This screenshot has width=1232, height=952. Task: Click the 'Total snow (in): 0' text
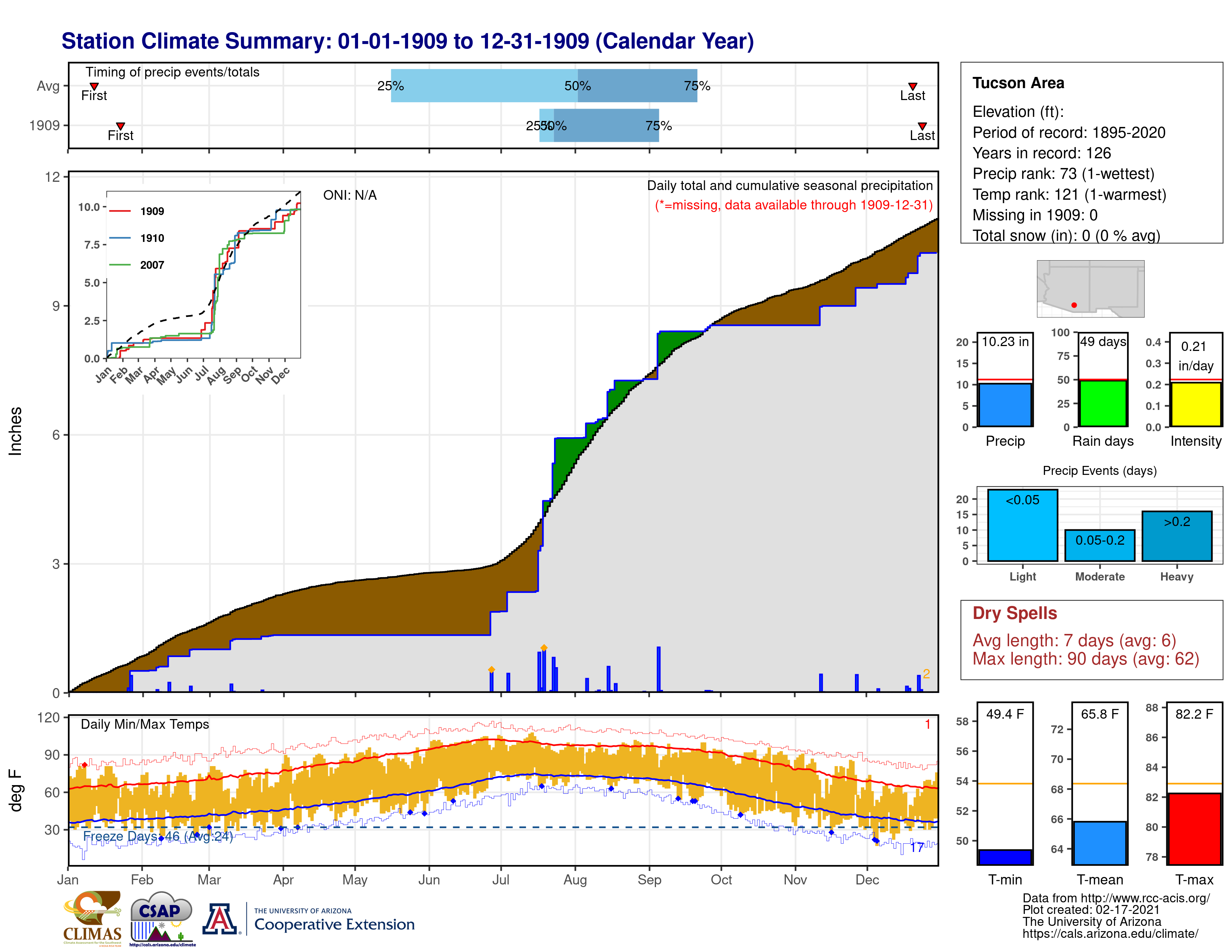pyautogui.click(x=1032, y=236)
